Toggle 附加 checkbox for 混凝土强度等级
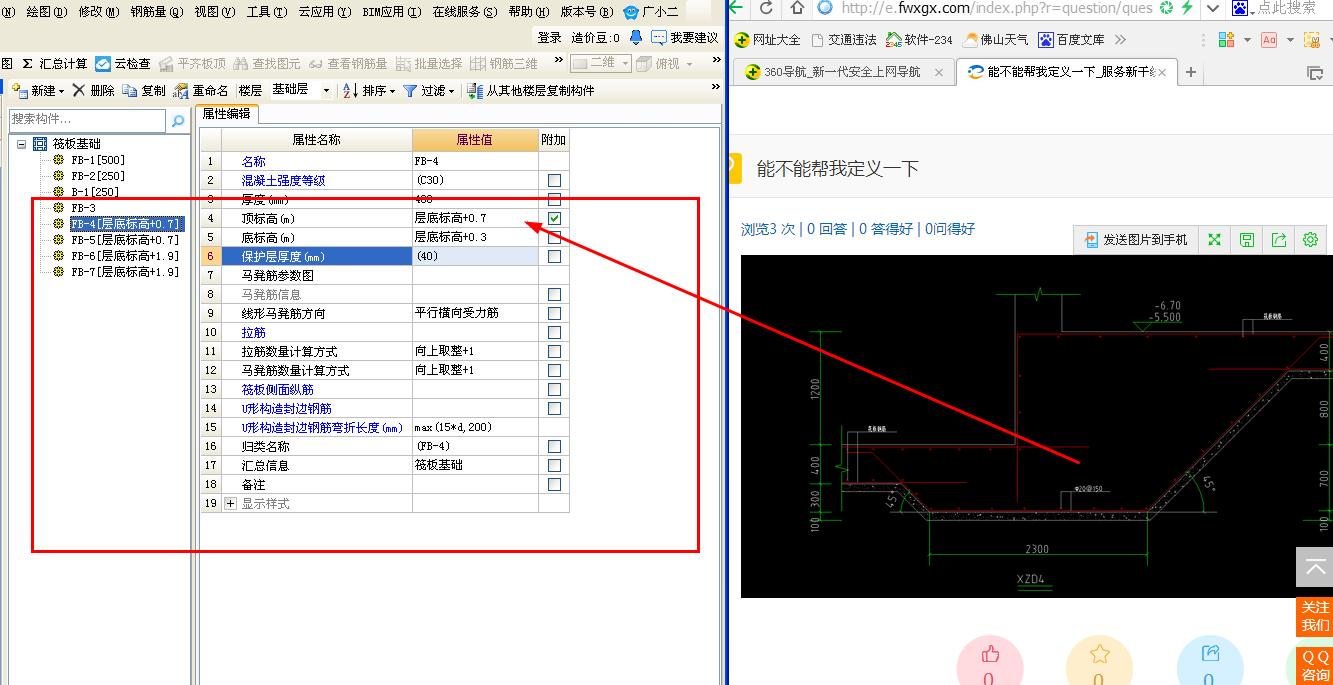1333x685 pixels. [x=554, y=181]
